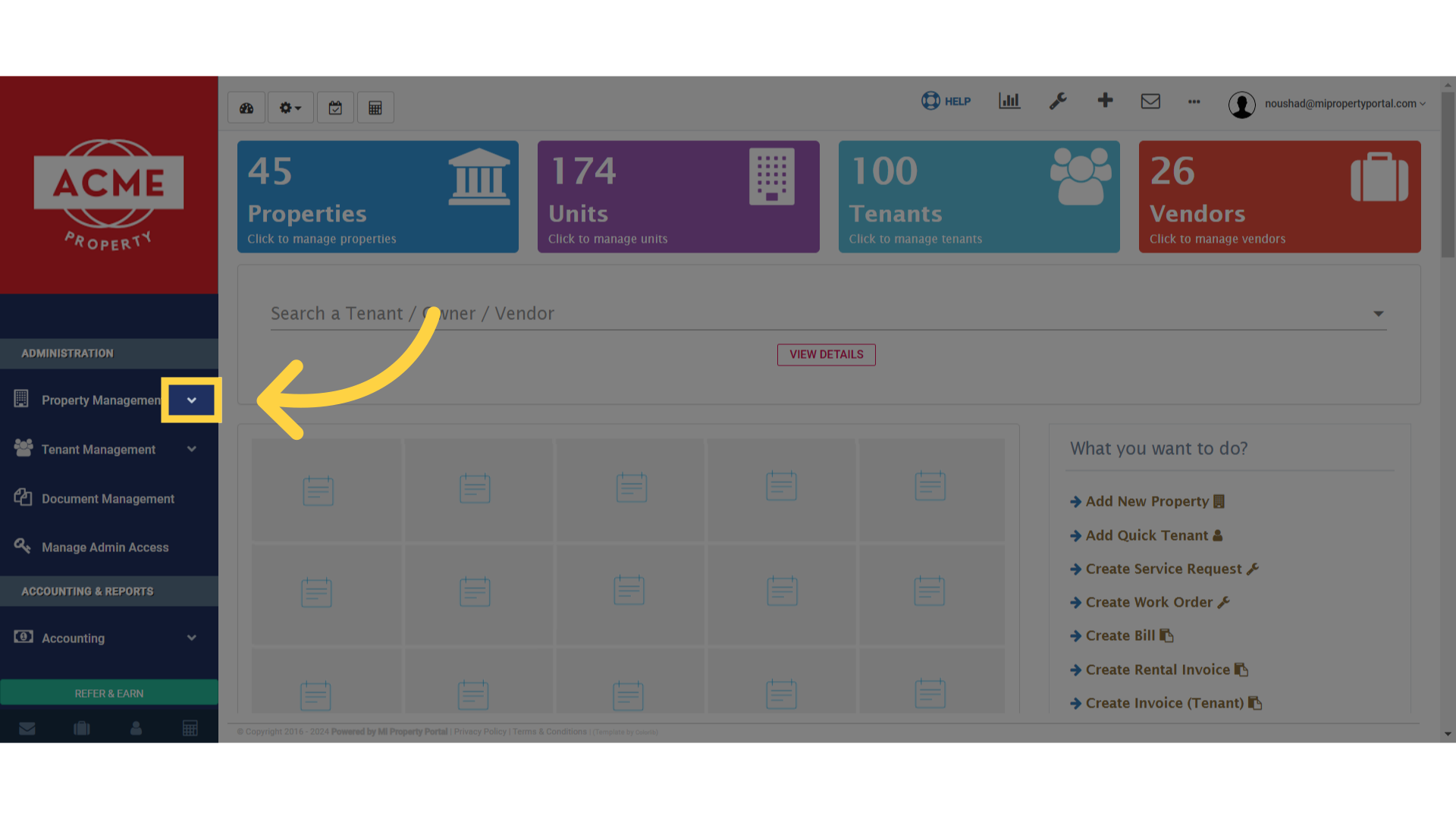Open Document Management in sidebar
The height and width of the screenshot is (819, 1456).
pyautogui.click(x=109, y=499)
